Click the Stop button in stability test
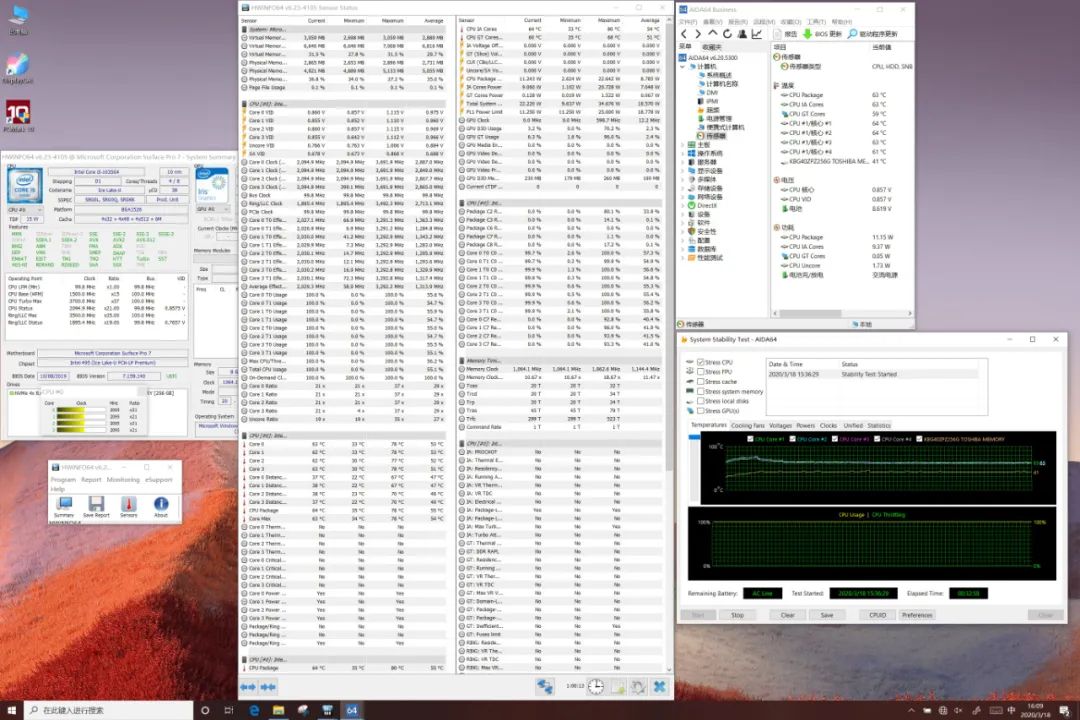This screenshot has width=1080, height=720. (737, 615)
